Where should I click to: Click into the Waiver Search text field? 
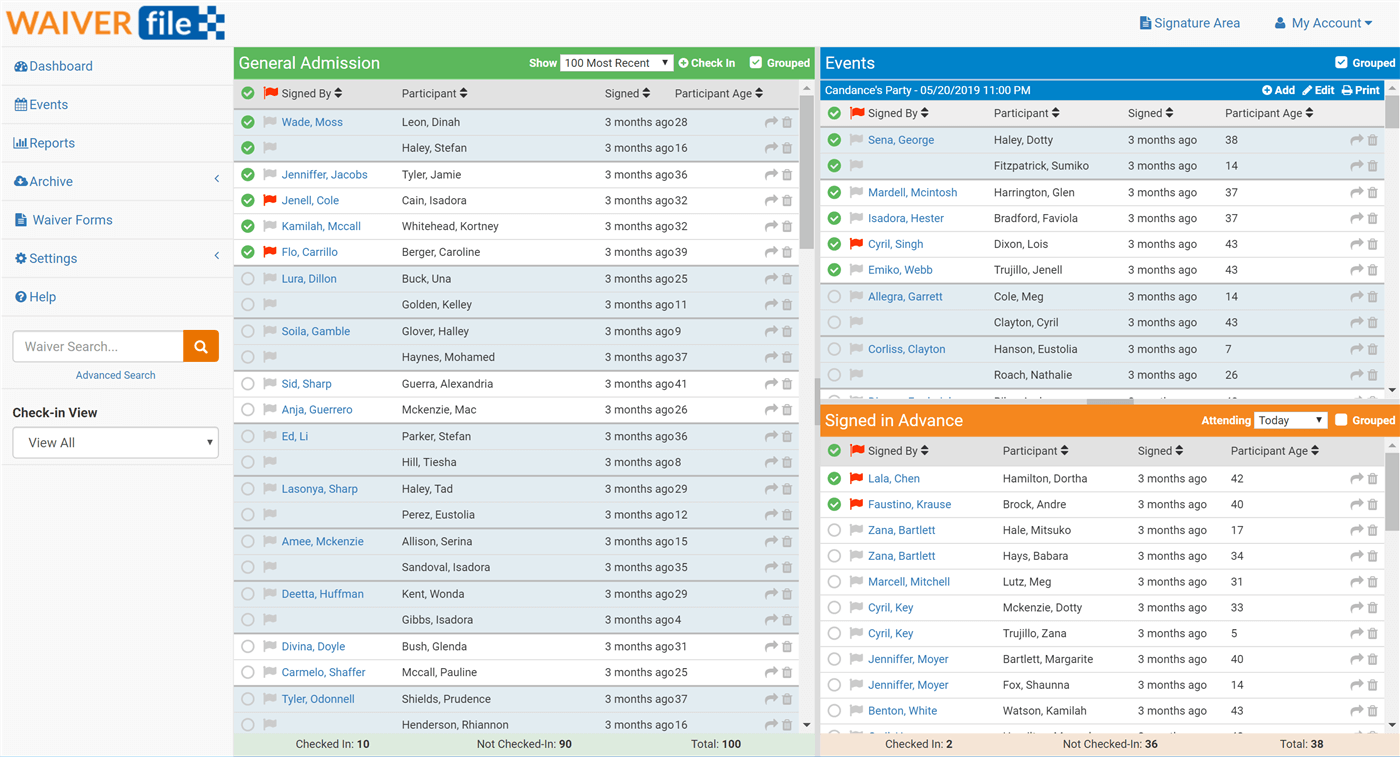coord(98,346)
